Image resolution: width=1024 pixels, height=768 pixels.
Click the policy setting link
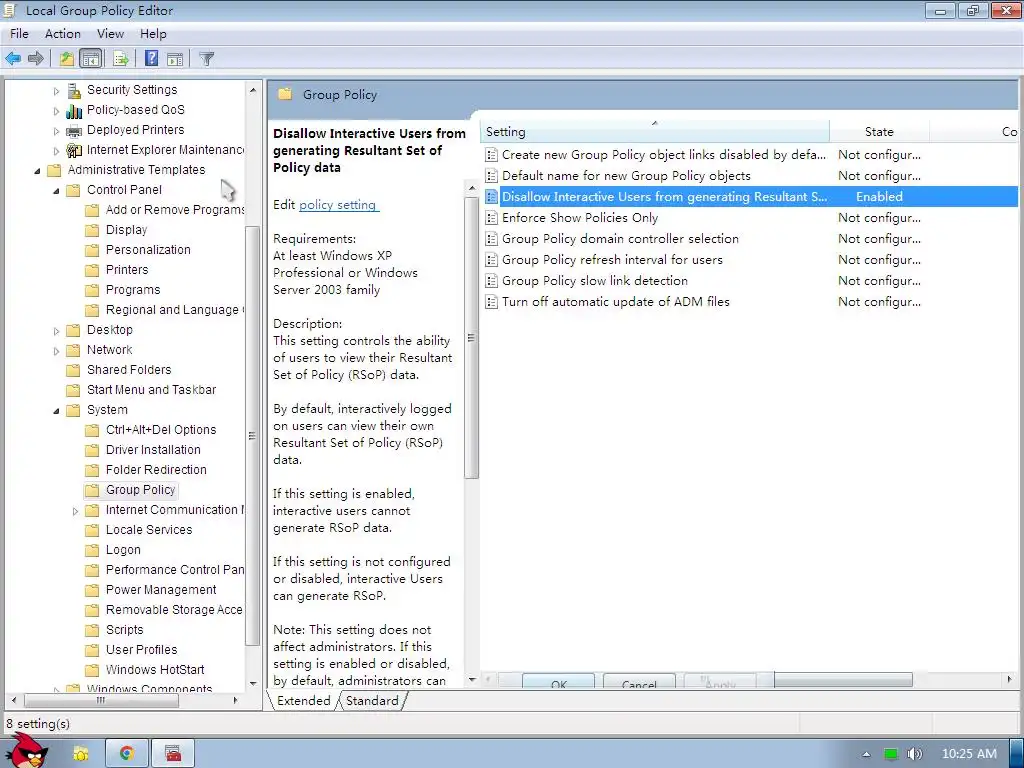pyautogui.click(x=338, y=205)
